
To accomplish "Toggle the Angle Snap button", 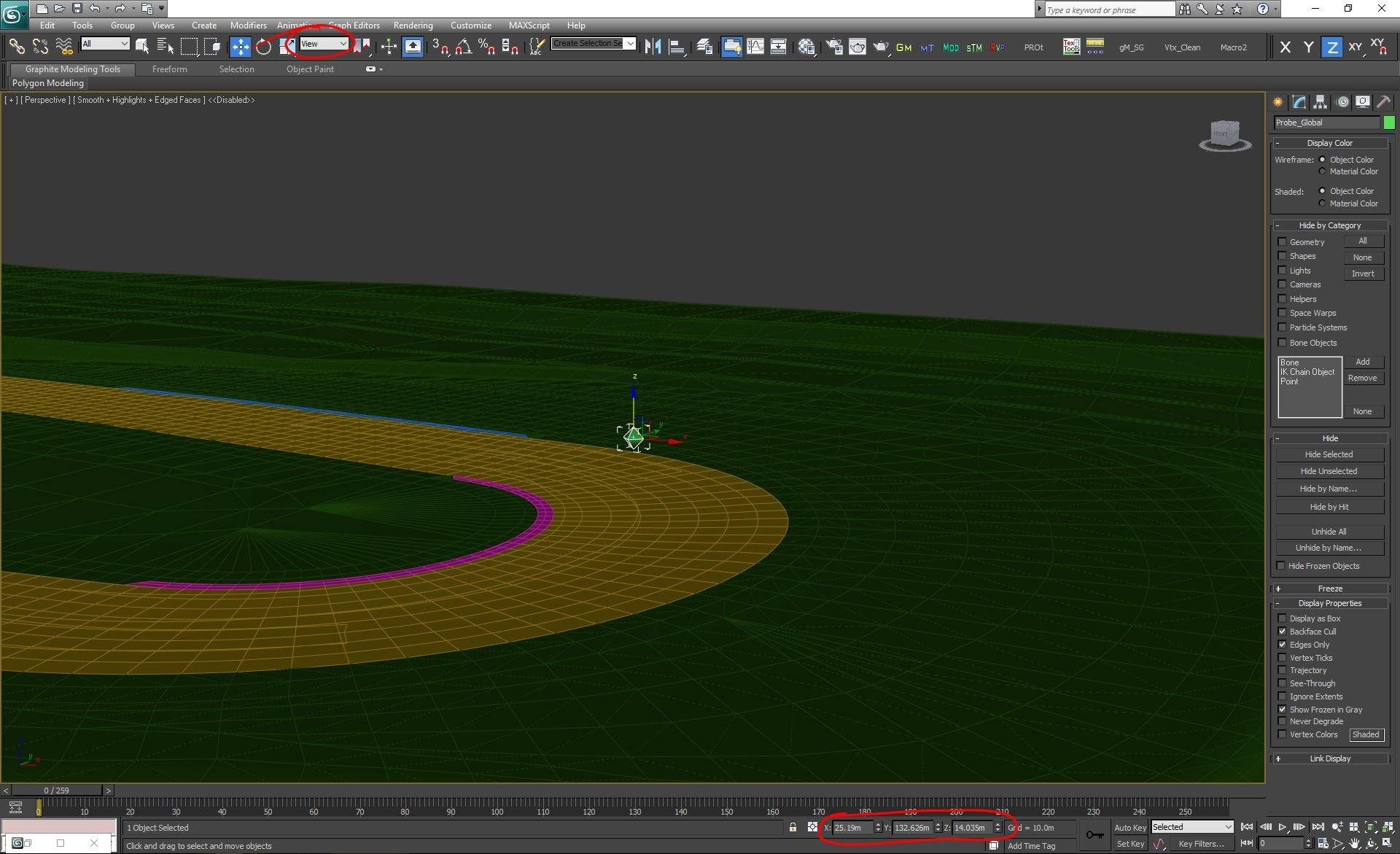I will click(x=463, y=47).
